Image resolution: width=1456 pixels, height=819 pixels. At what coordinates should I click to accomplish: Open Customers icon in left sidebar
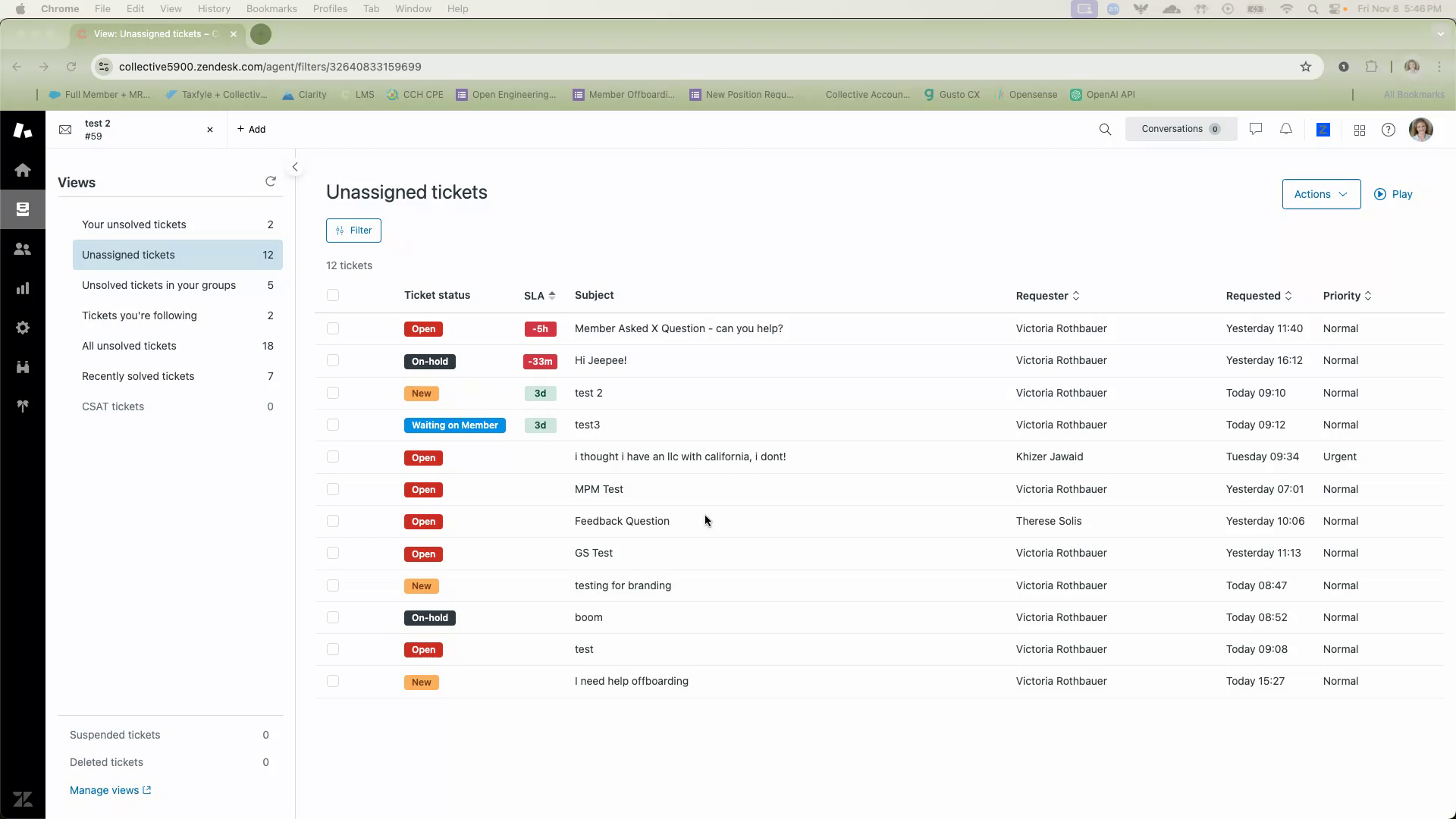23,249
